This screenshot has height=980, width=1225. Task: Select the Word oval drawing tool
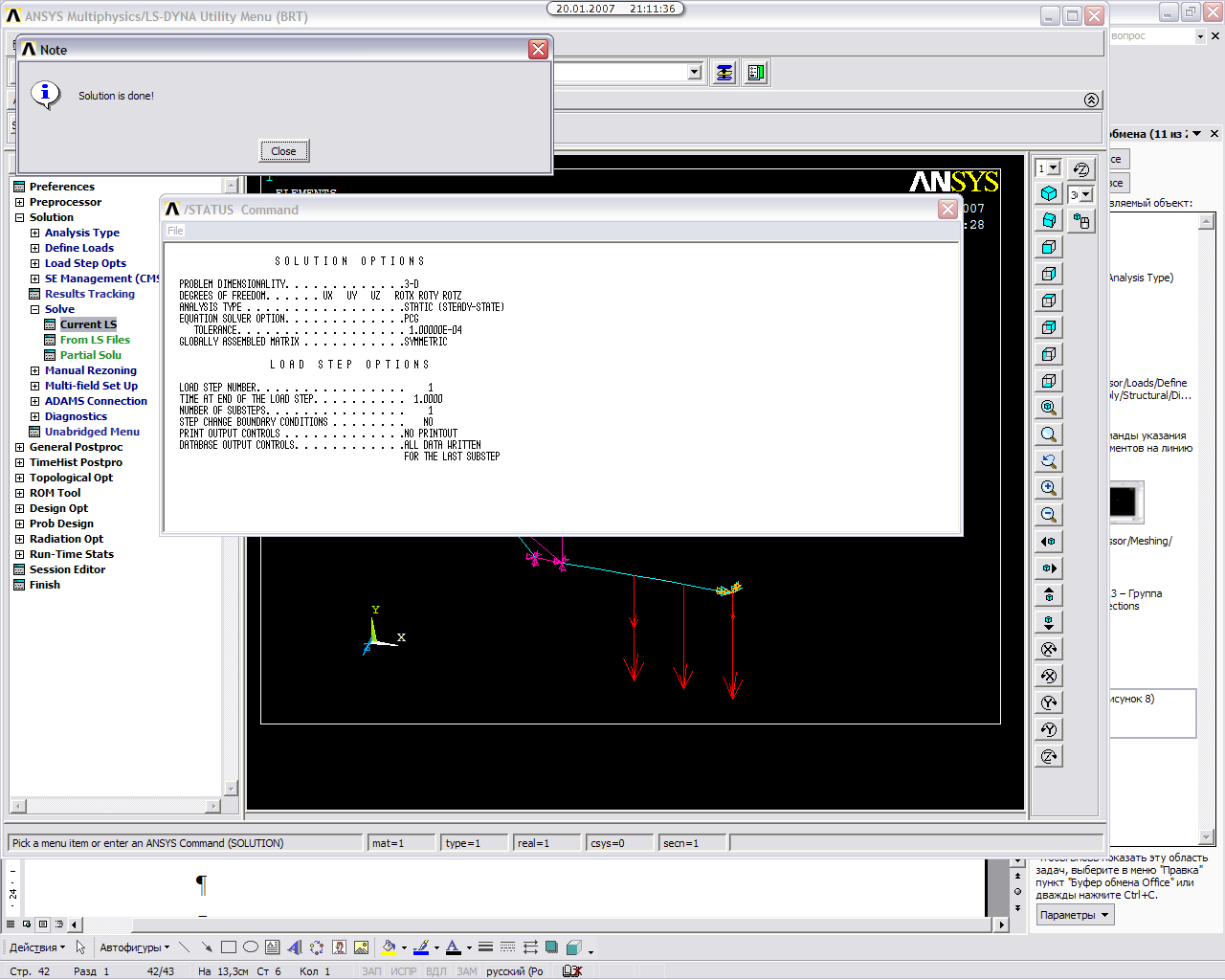point(251,947)
